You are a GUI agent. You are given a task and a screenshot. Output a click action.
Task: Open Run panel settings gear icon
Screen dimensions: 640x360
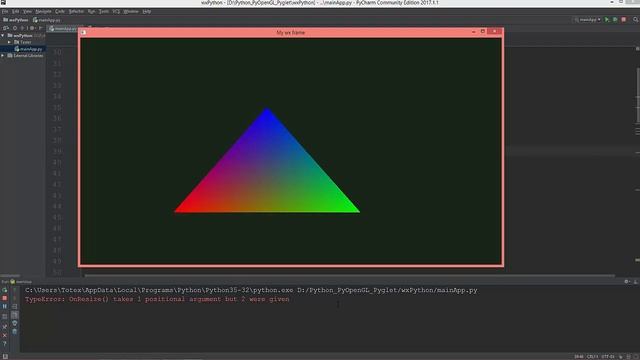pos(627,282)
